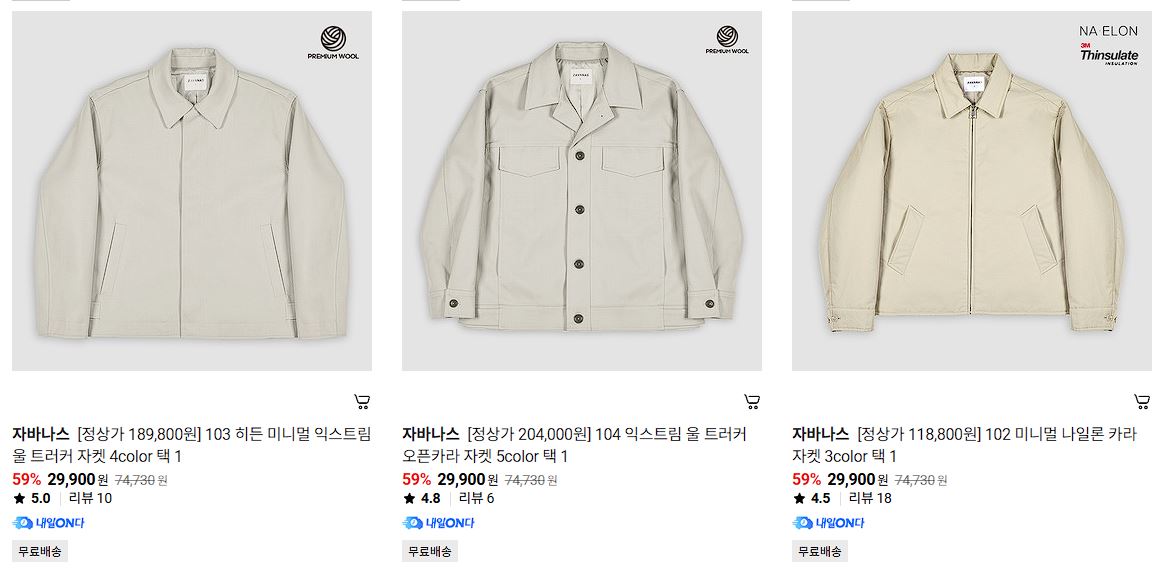Open the zip-up nylon collar jacket image

[x=971, y=191]
